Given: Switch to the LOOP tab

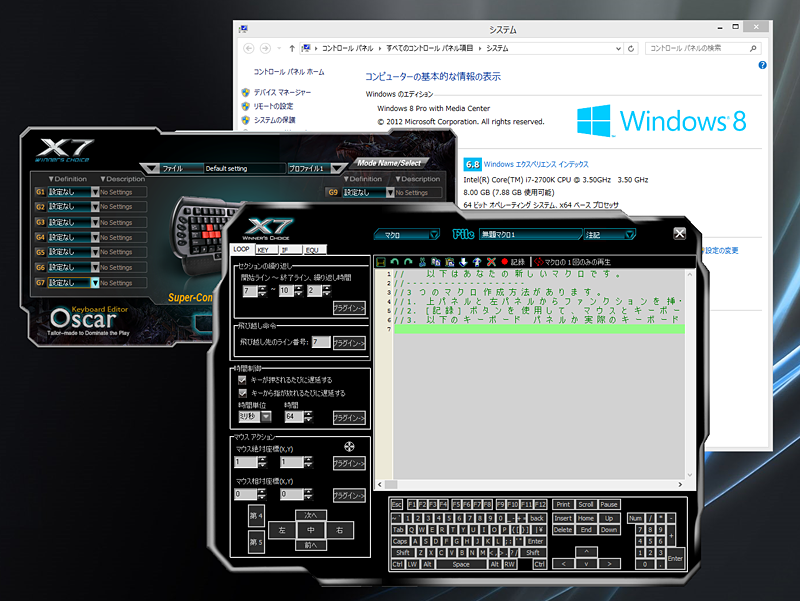Looking at the screenshot, I should tap(241, 249).
